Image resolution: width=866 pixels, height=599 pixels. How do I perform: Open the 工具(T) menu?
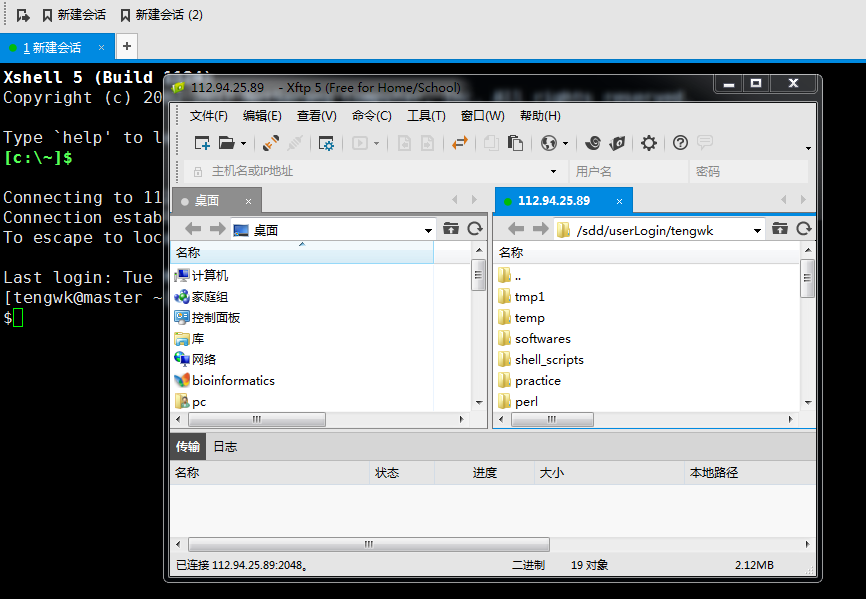[426, 116]
